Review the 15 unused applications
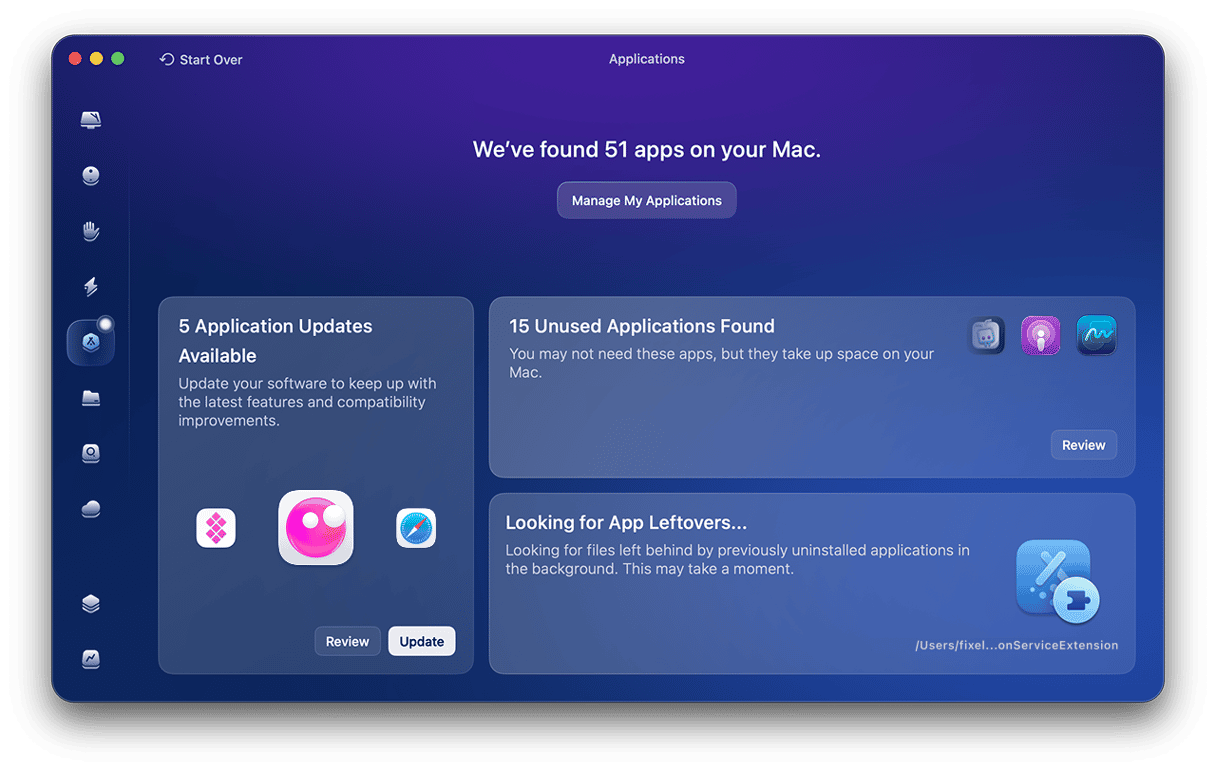Viewport: 1216px width, 771px height. [1084, 445]
